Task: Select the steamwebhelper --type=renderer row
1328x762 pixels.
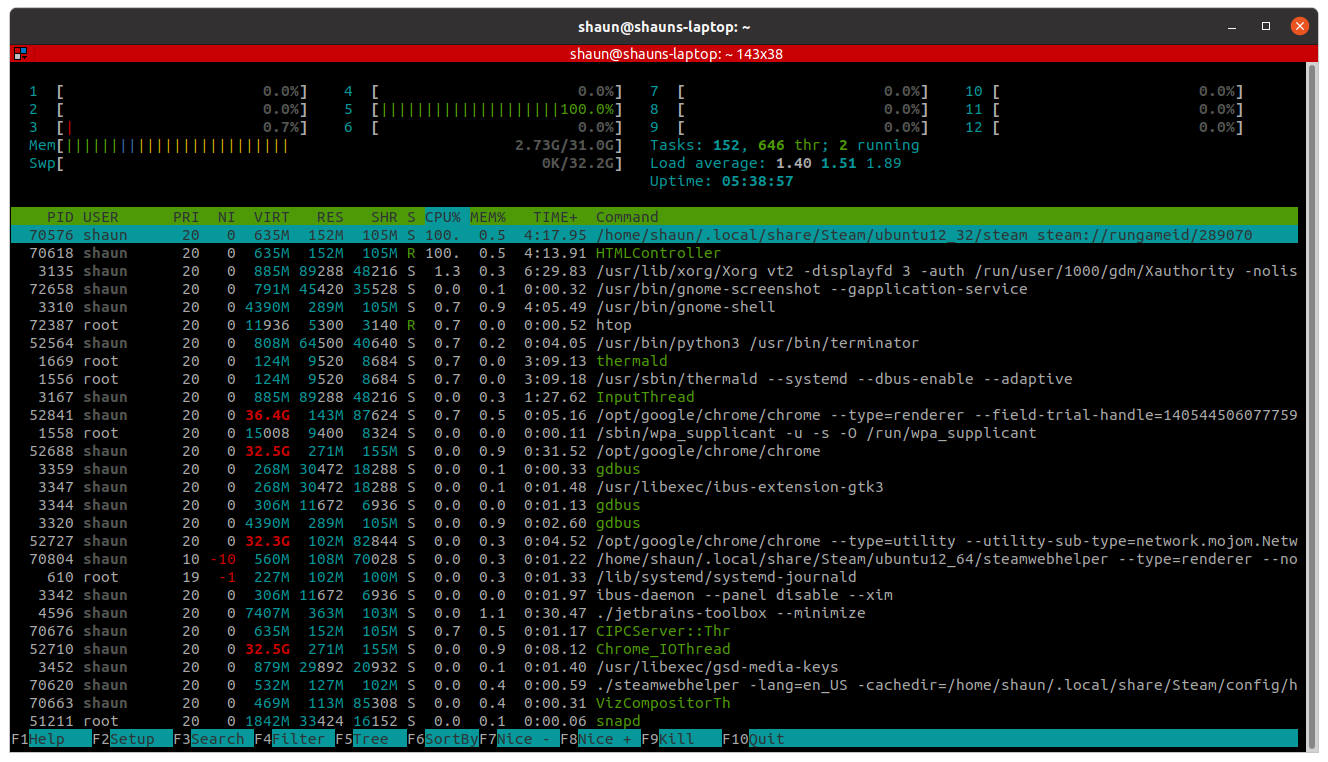Action: [654, 559]
